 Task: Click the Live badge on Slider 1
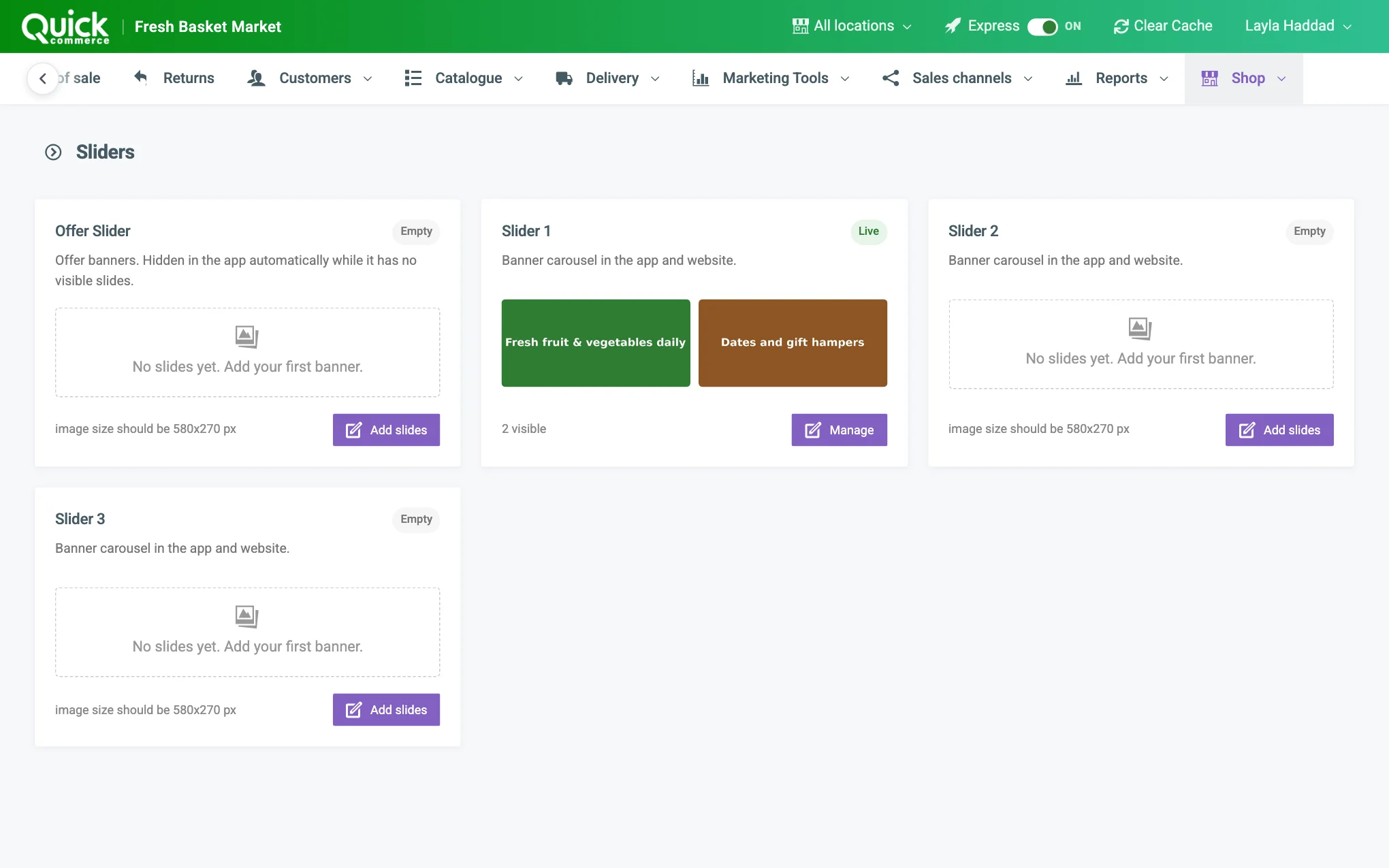[869, 231]
